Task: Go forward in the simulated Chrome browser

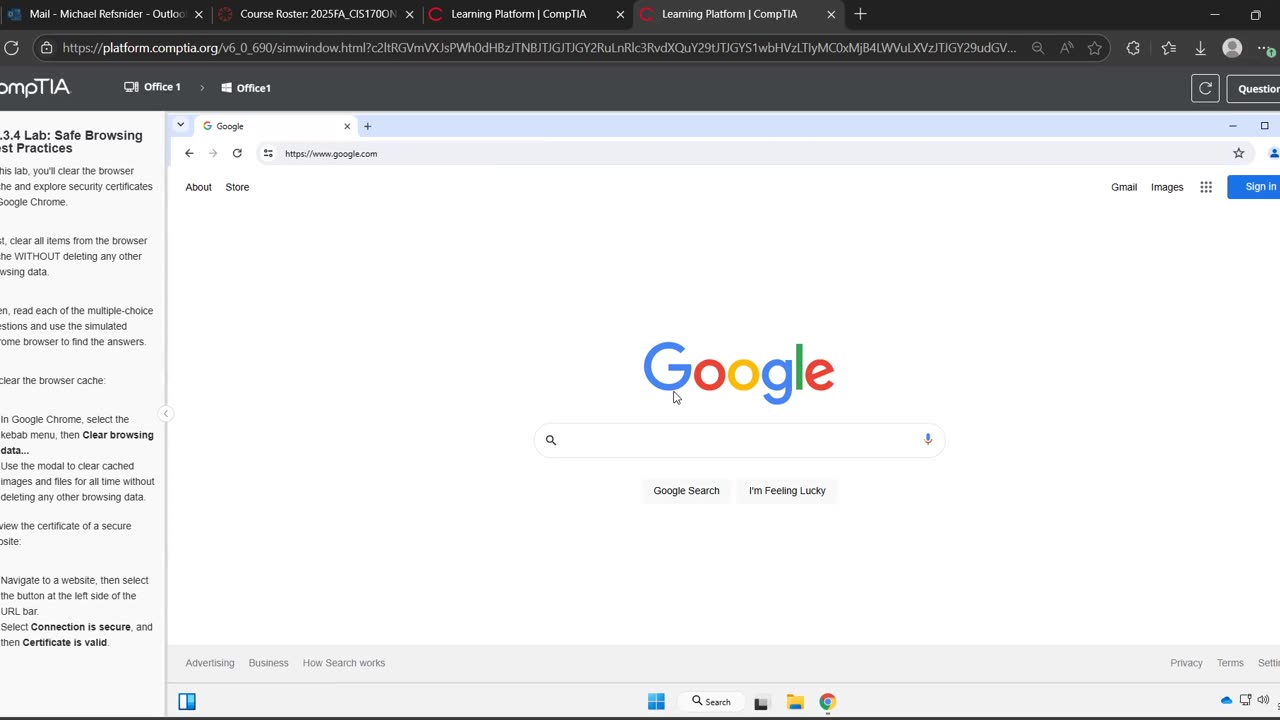Action: pyautogui.click(x=213, y=153)
